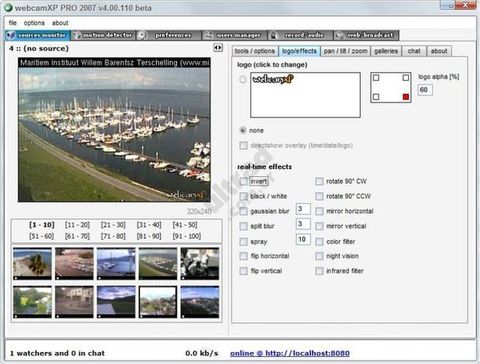Open the motion detector section
This screenshot has width=480, height=364.
pyautogui.click(x=103, y=35)
